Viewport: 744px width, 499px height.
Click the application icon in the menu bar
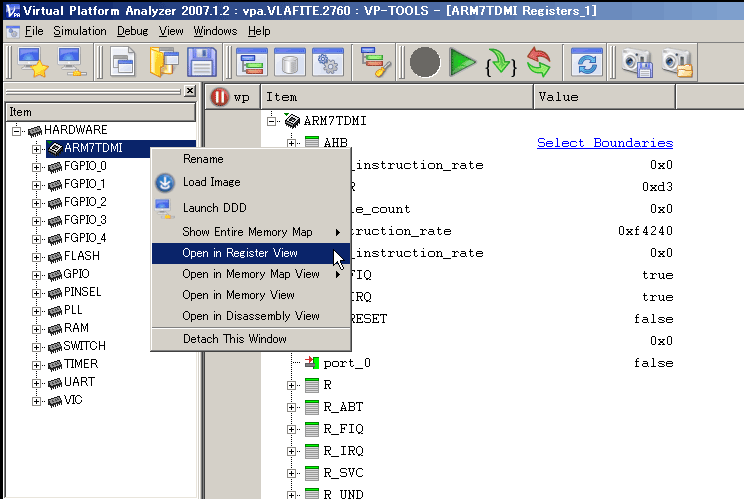tap(13, 31)
